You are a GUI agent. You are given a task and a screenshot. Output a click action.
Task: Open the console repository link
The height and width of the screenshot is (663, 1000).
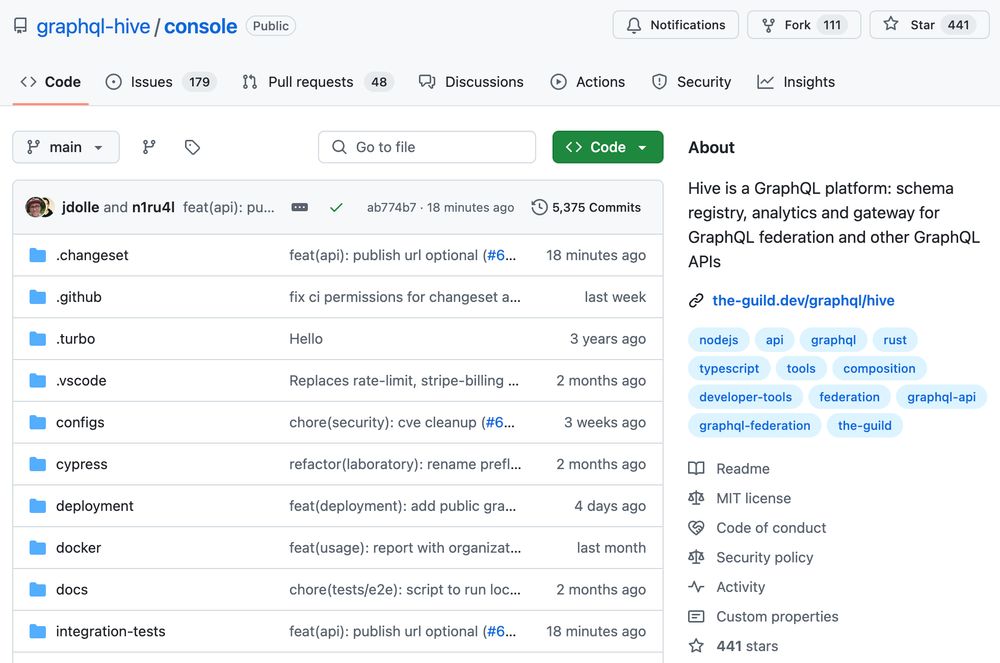pyautogui.click(x=200, y=26)
